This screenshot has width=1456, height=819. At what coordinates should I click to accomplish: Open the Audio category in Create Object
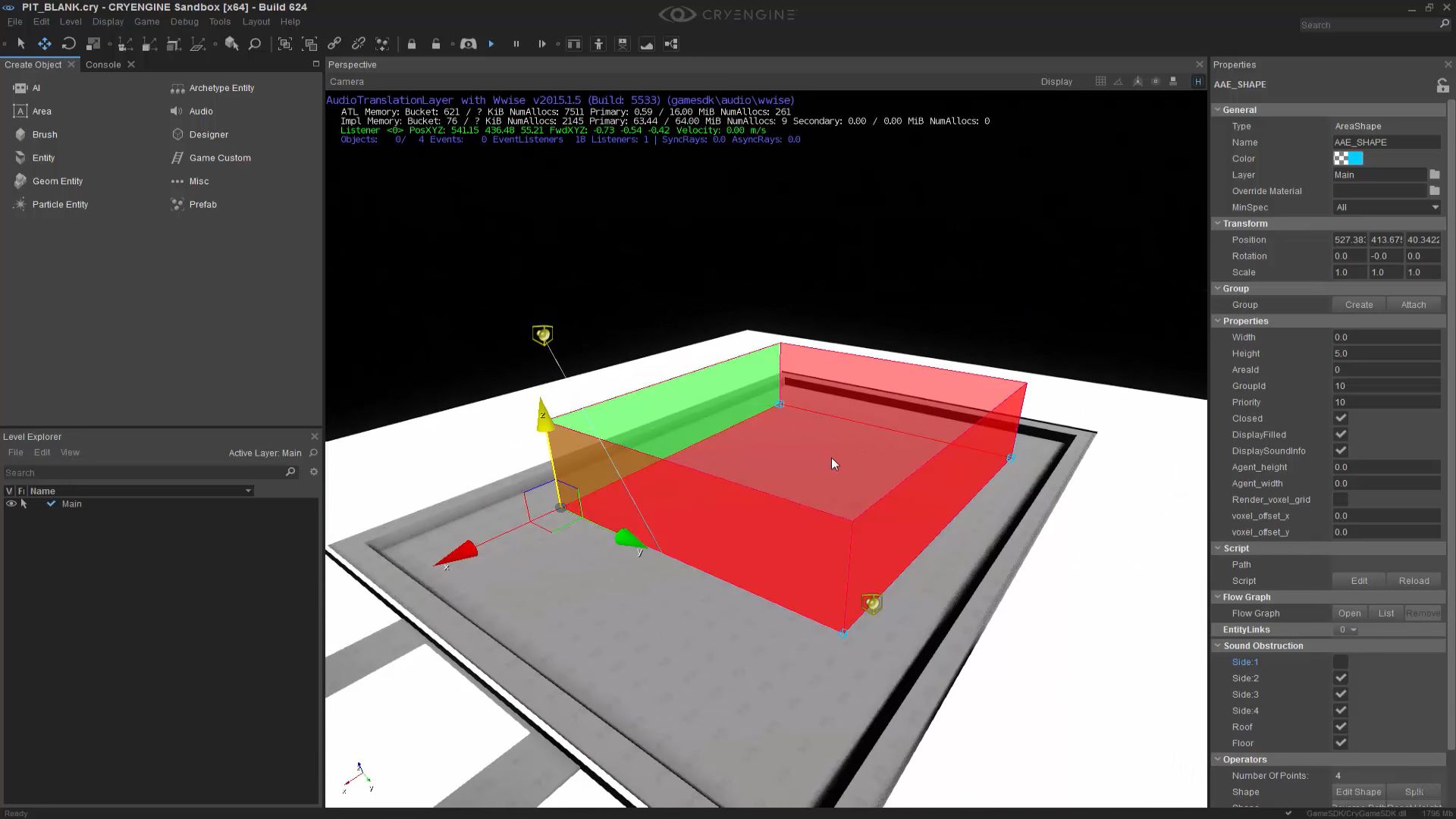click(x=200, y=111)
